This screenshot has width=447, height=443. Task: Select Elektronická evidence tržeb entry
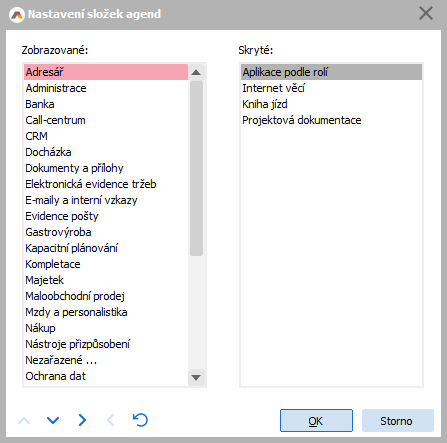[x=106, y=184]
